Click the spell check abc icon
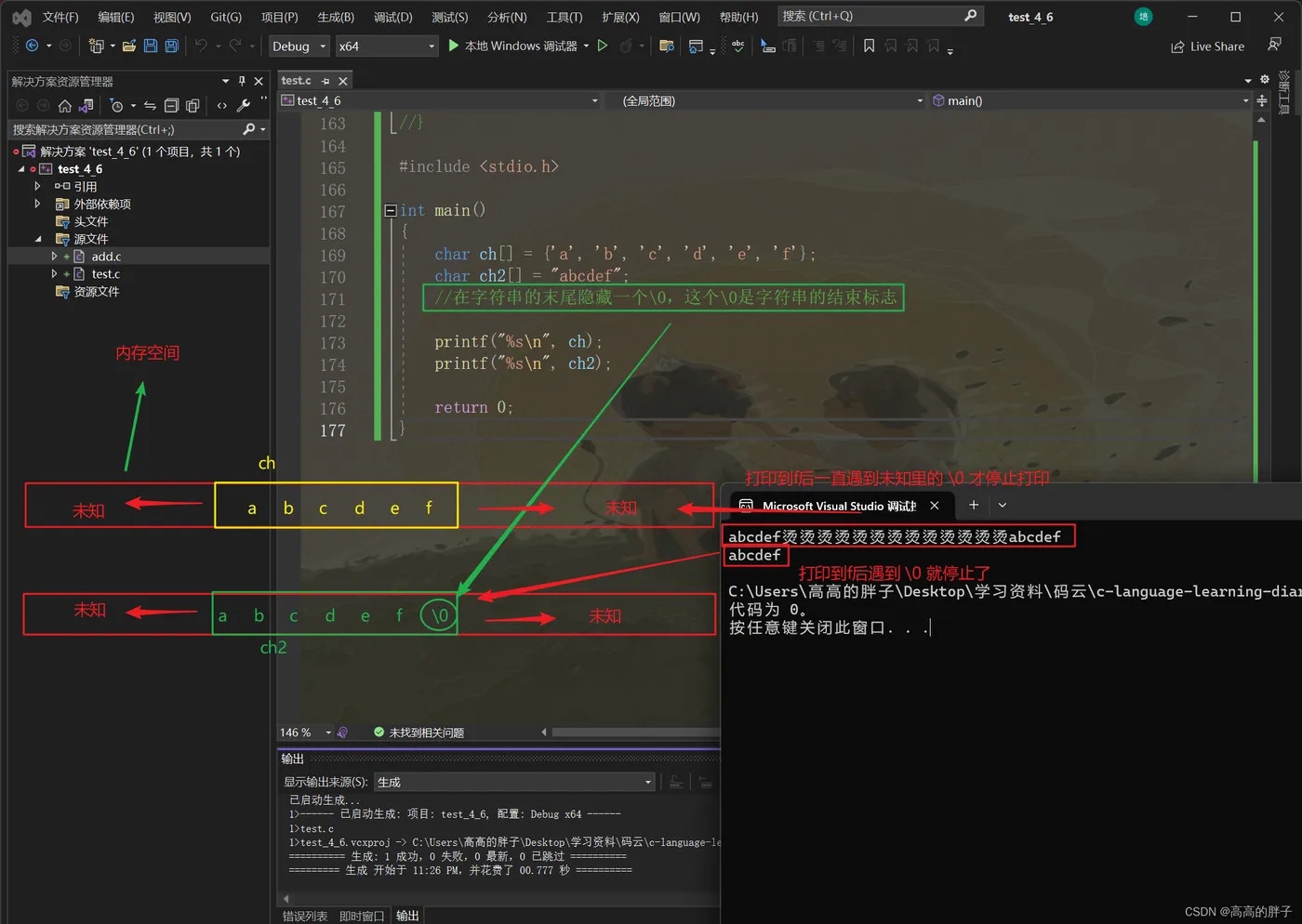The image size is (1302, 924). pyautogui.click(x=738, y=46)
